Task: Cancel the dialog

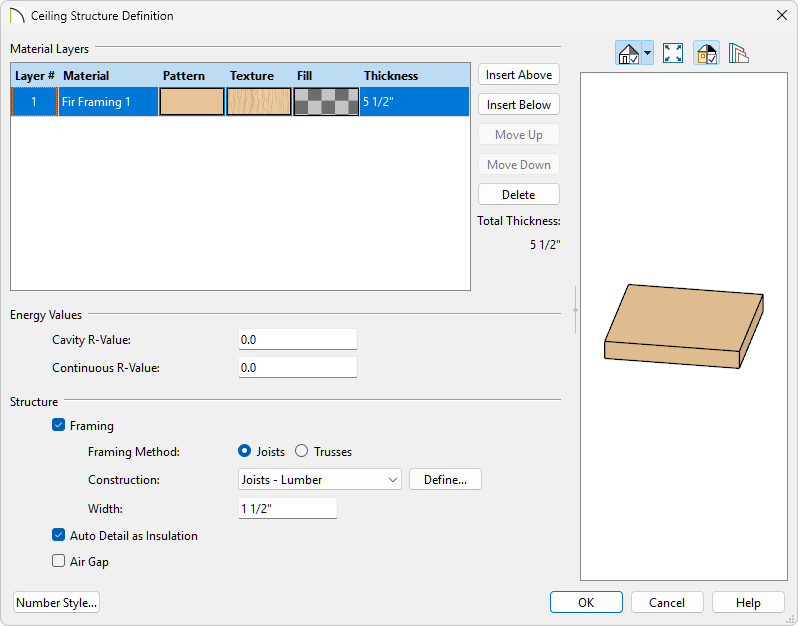Action: pyautogui.click(x=667, y=603)
